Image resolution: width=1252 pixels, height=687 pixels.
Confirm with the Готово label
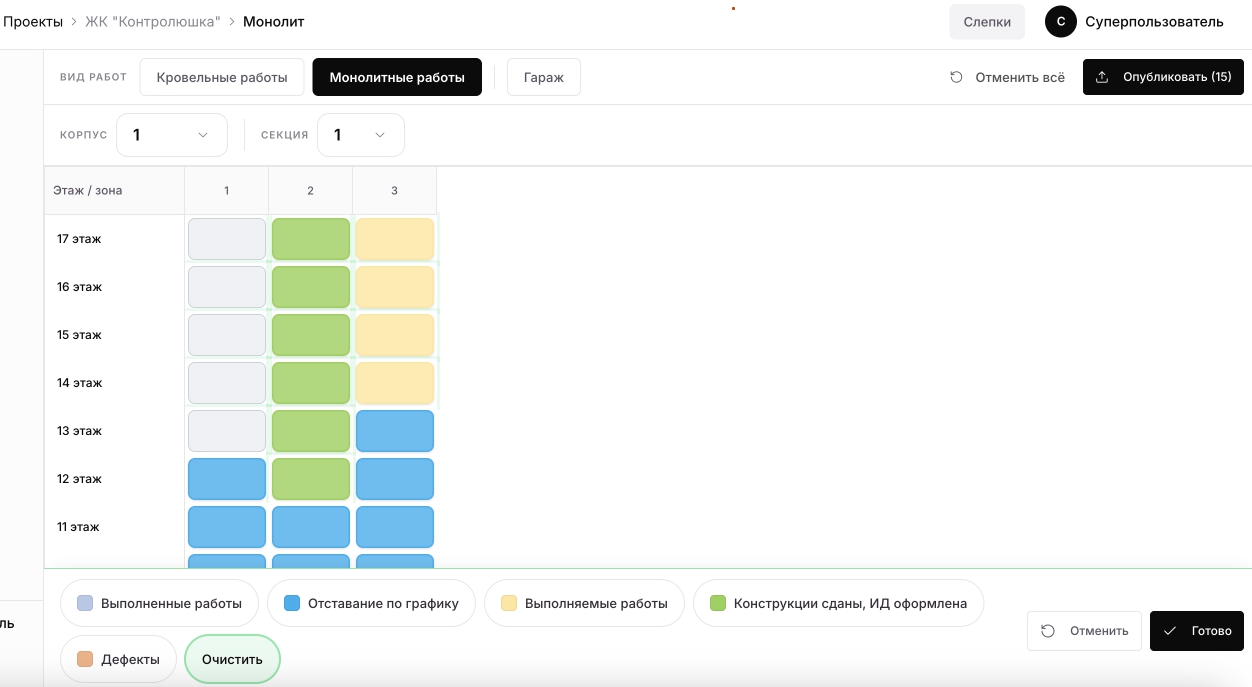pos(1211,631)
